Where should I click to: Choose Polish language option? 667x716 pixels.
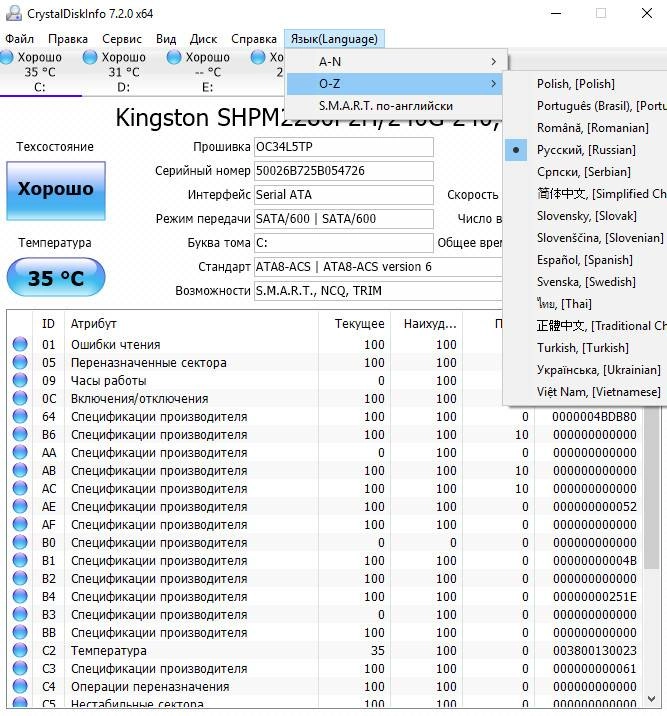(586, 84)
